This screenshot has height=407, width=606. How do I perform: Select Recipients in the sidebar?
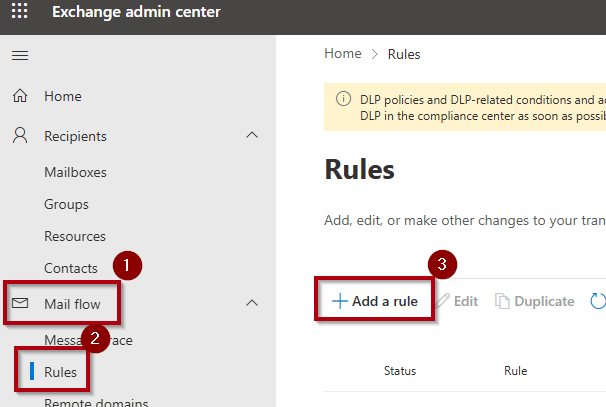click(75, 136)
